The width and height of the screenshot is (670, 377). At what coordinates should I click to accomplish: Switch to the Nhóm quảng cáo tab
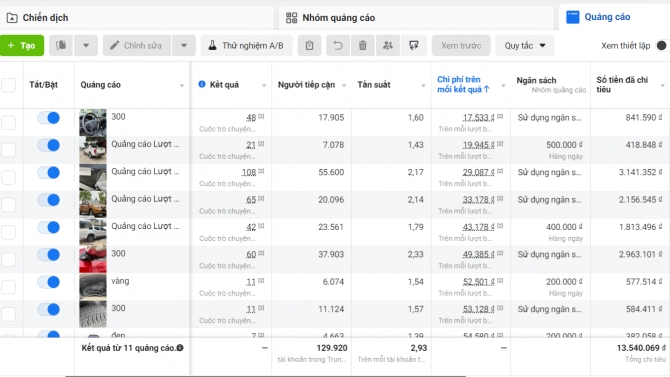point(416,18)
